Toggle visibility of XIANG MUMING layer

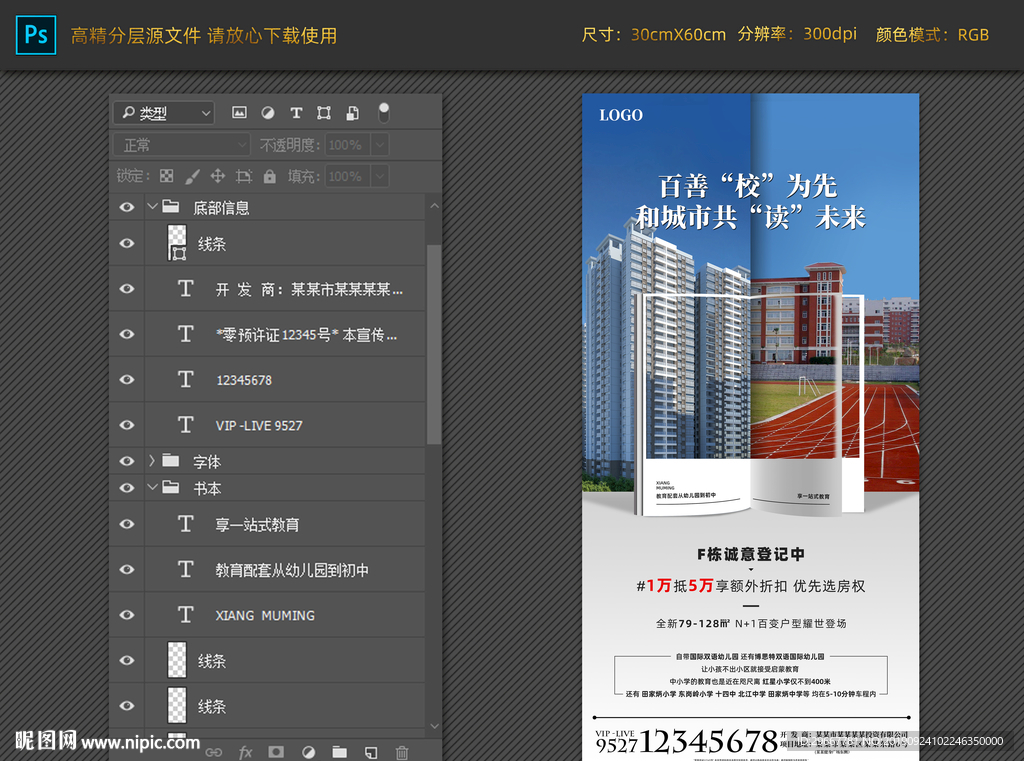pos(127,615)
